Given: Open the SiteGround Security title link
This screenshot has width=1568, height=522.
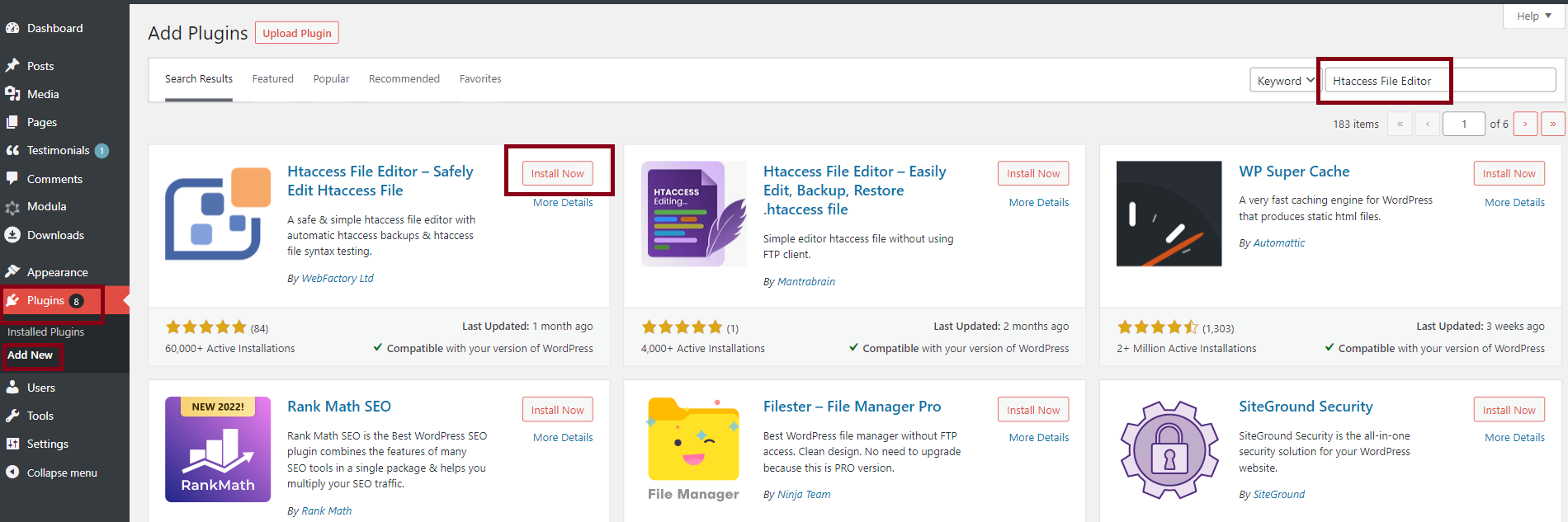Looking at the screenshot, I should pos(1306,407).
